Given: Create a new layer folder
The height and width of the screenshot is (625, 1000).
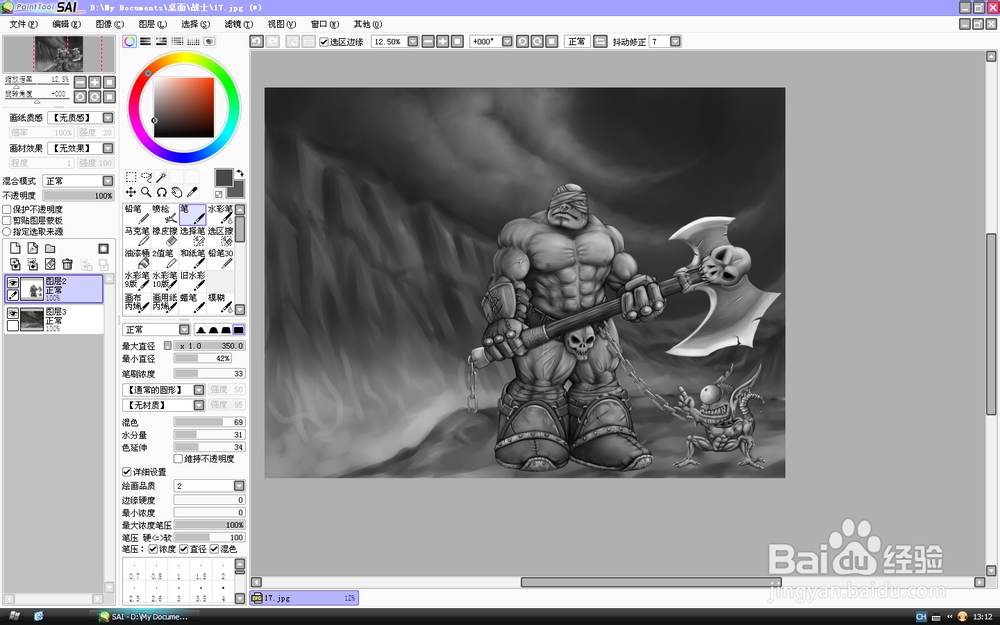Looking at the screenshot, I should (50, 248).
